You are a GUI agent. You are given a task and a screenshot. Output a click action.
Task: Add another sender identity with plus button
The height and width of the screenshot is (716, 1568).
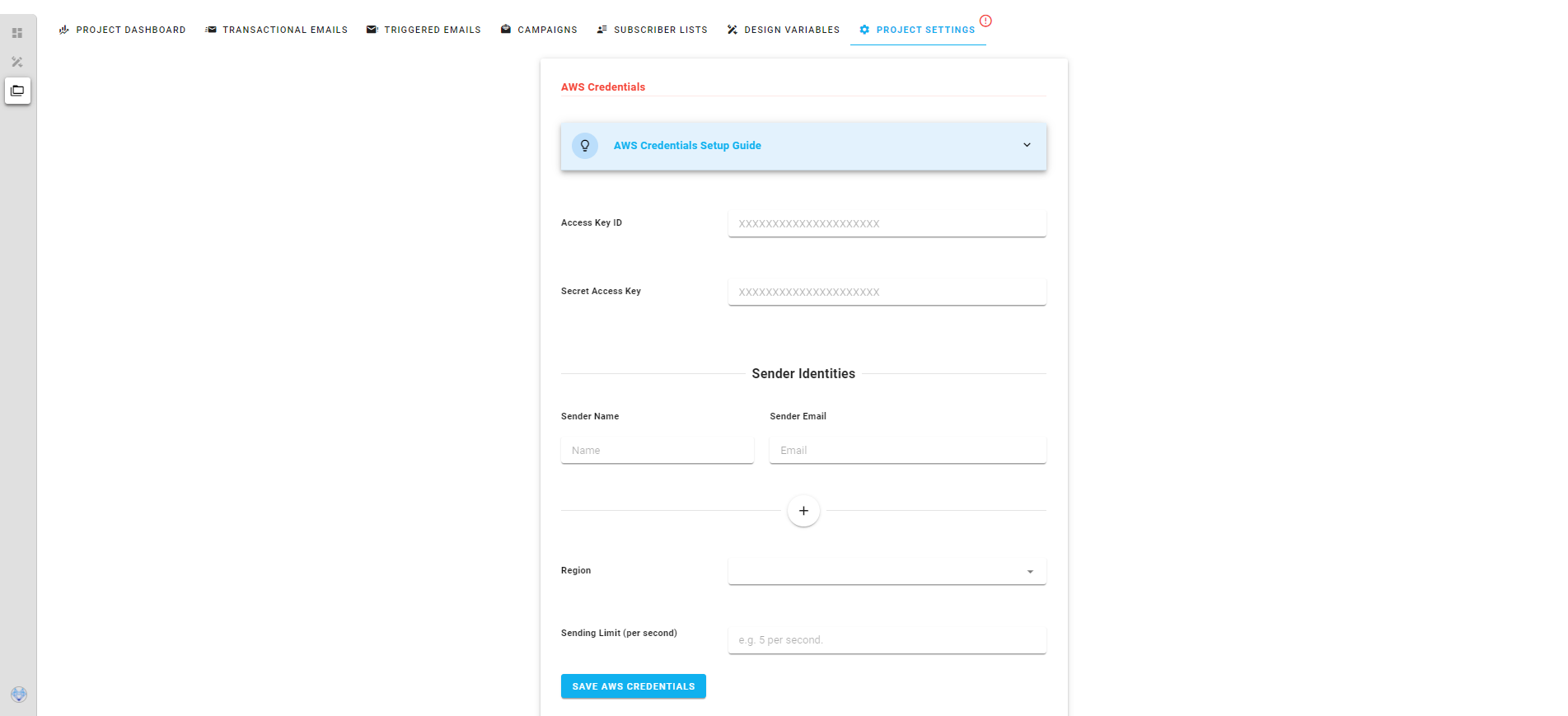[x=803, y=511]
